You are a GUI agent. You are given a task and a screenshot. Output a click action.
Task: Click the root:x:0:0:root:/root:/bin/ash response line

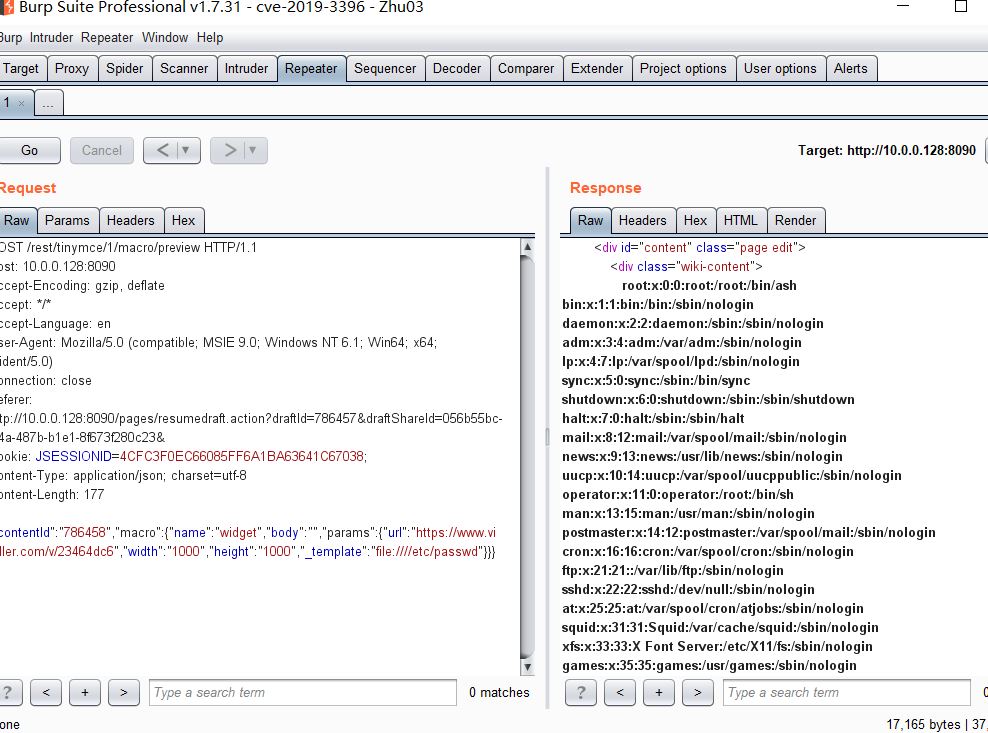click(709, 286)
